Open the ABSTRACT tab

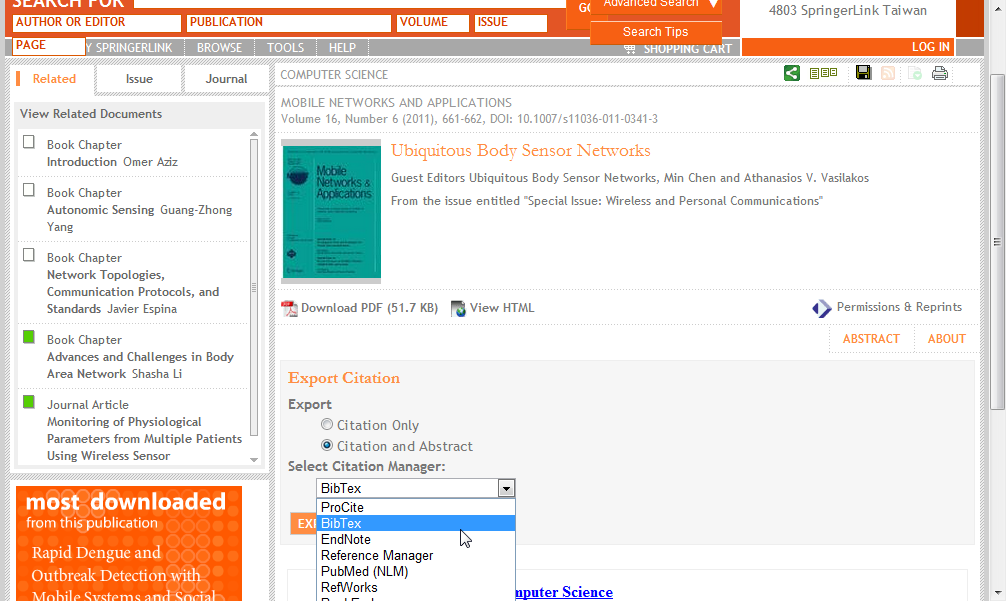[871, 339]
